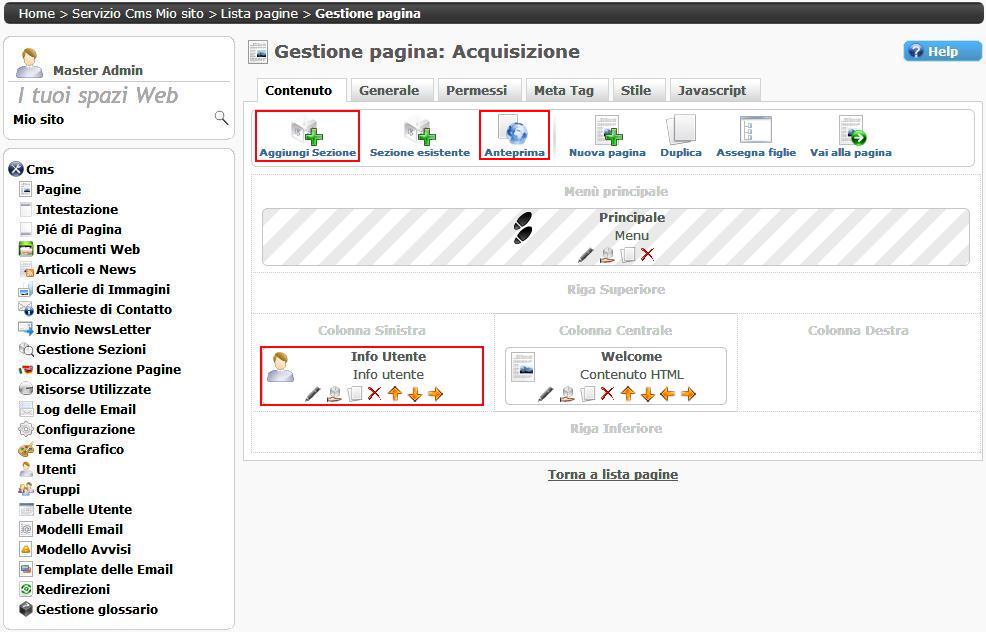The width and height of the screenshot is (986, 632).
Task: Click the Sezione esistente icon
Action: pyautogui.click(x=419, y=135)
